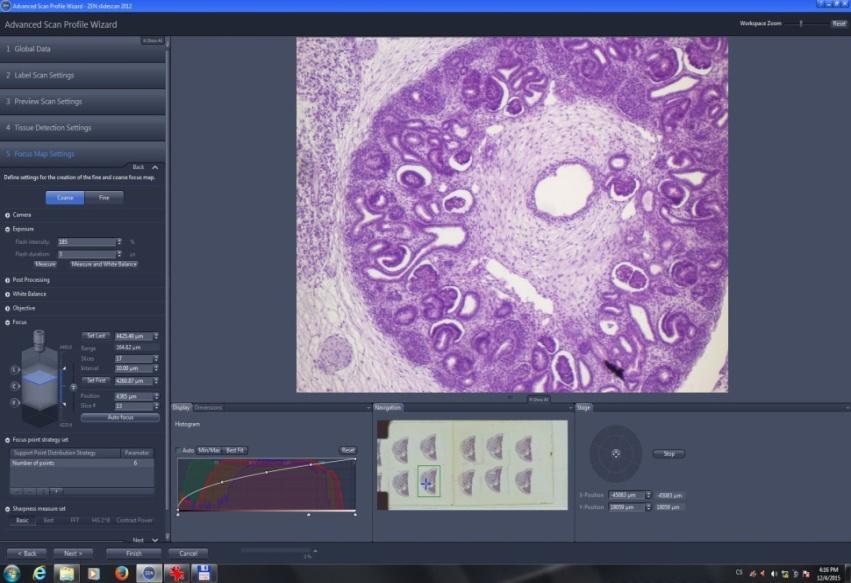The height and width of the screenshot is (583, 851).
Task: Open the Windows Start menu
Action: (11, 573)
